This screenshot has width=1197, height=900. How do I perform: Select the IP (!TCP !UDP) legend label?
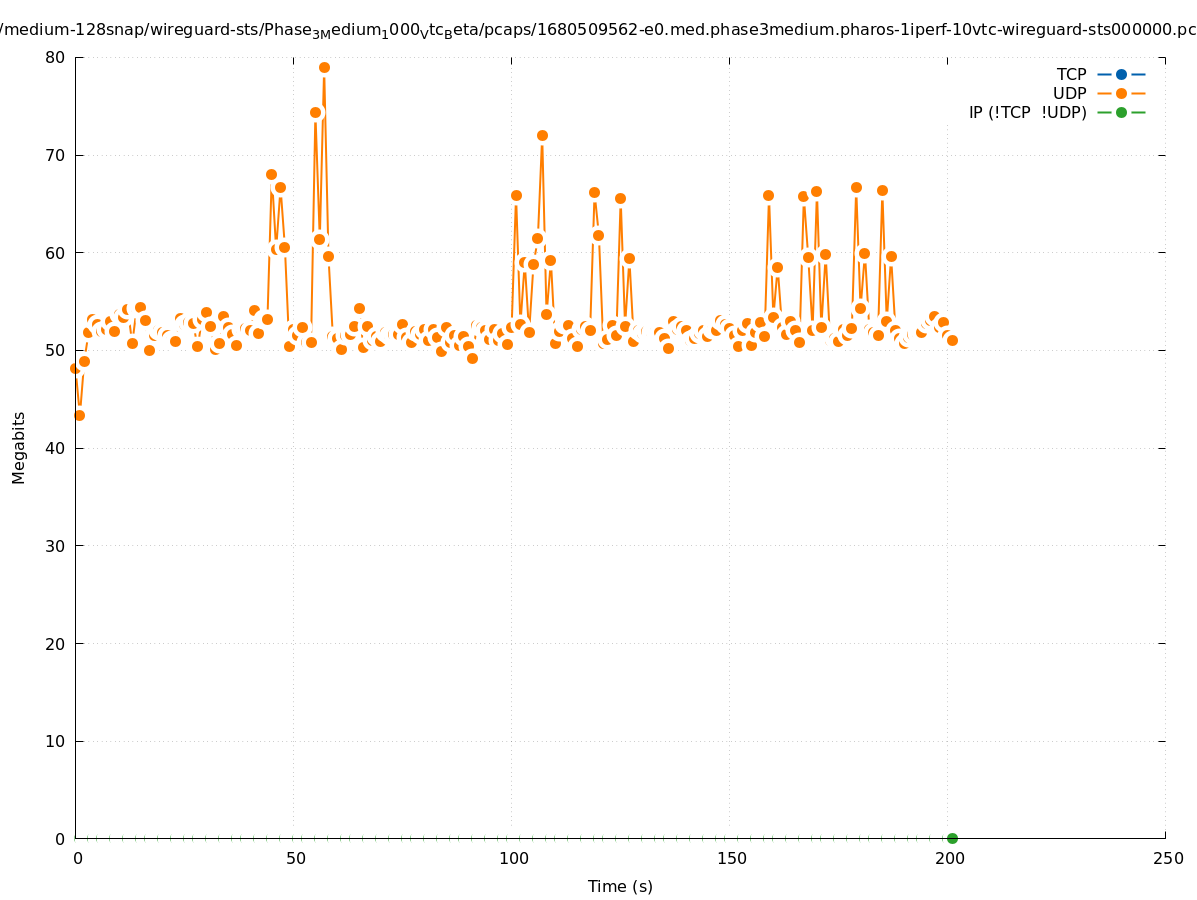pyautogui.click(x=1027, y=112)
